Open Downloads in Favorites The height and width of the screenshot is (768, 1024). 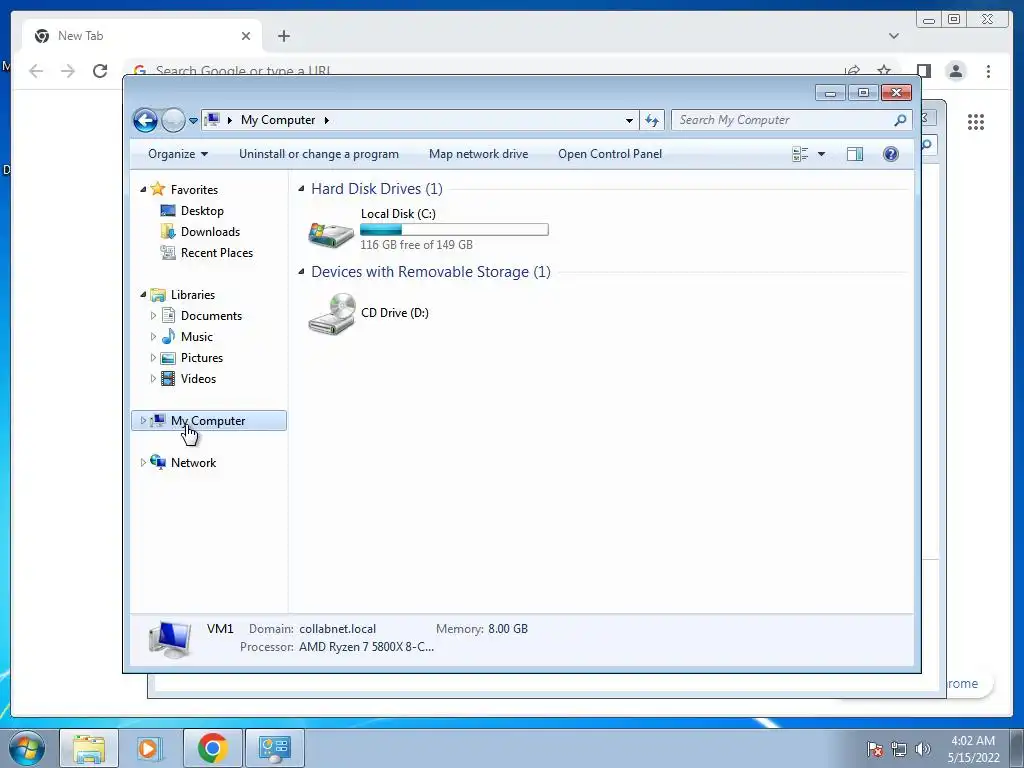pyautogui.click(x=210, y=232)
